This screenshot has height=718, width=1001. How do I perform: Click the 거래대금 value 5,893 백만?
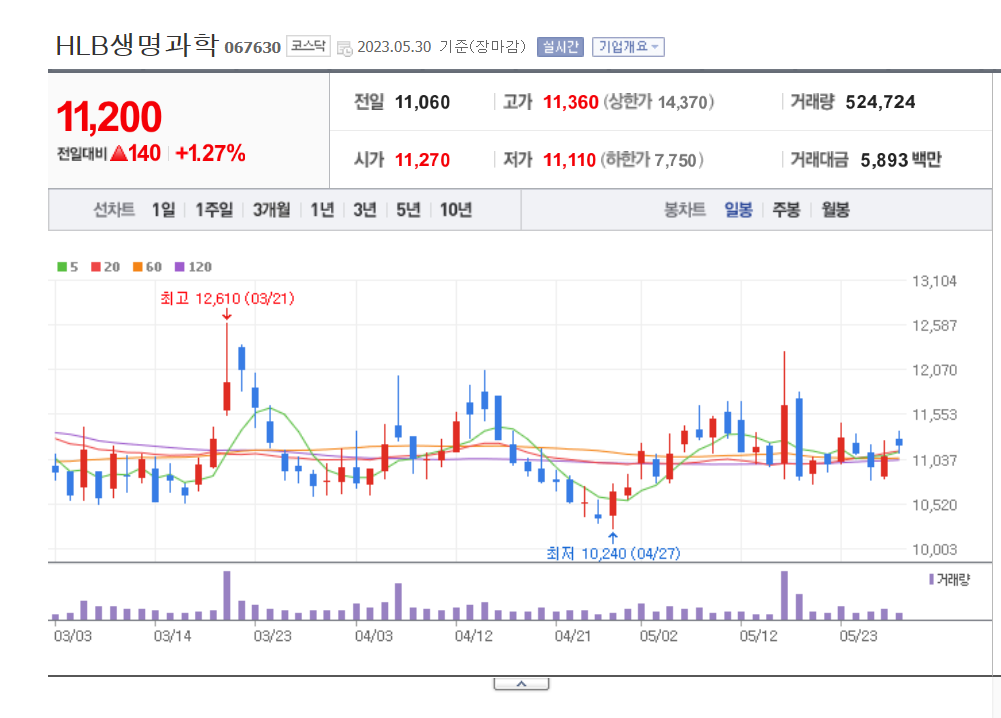(901, 160)
